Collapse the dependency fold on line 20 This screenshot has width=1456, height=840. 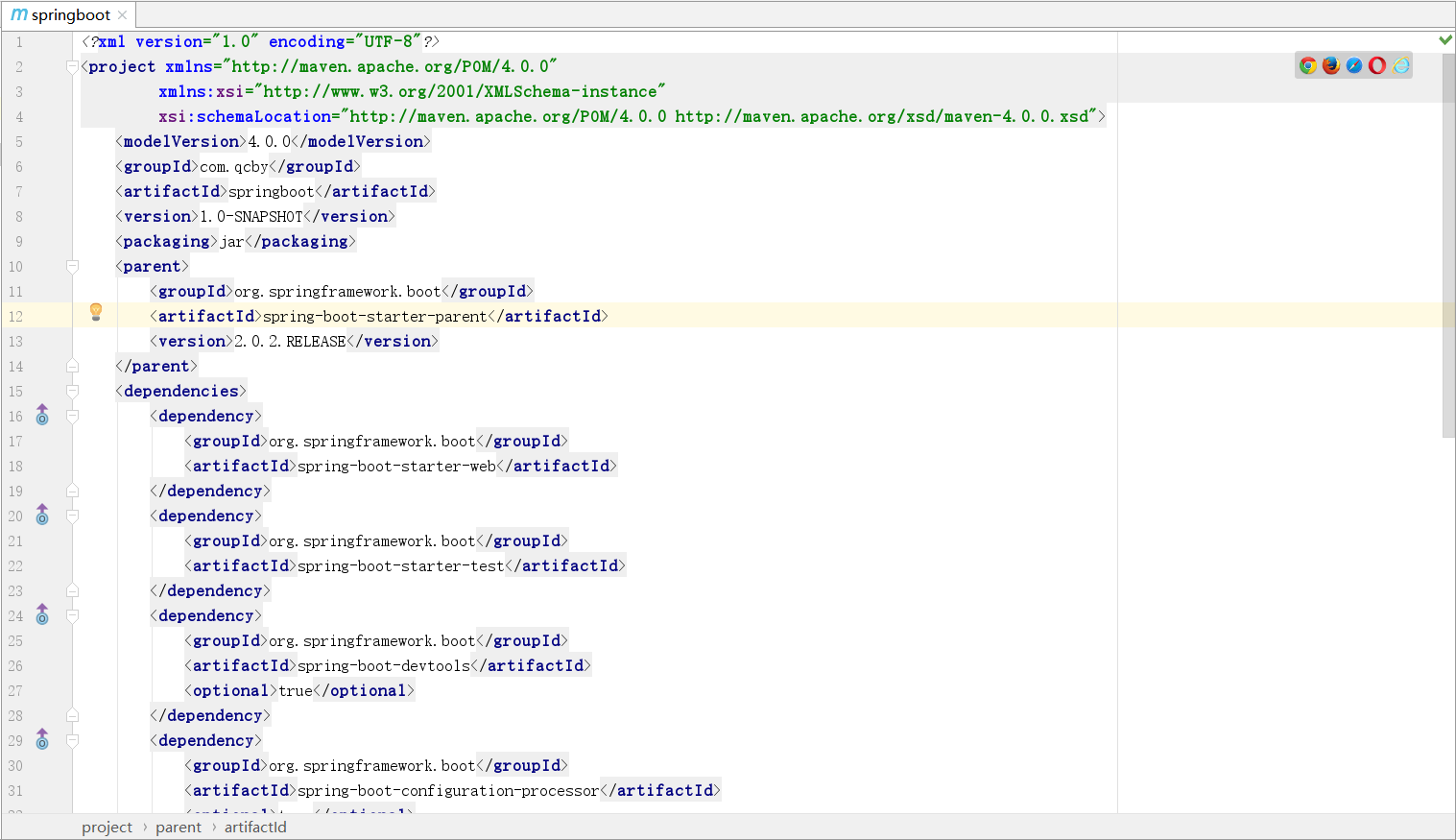[x=72, y=516]
